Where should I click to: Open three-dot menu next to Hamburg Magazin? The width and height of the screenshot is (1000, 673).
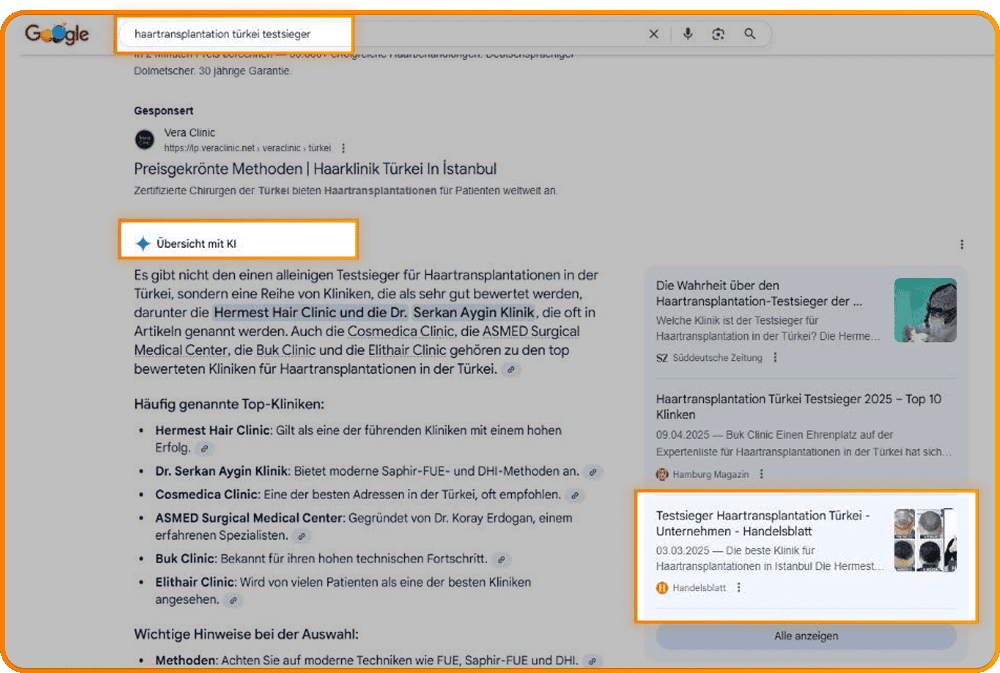(761, 474)
